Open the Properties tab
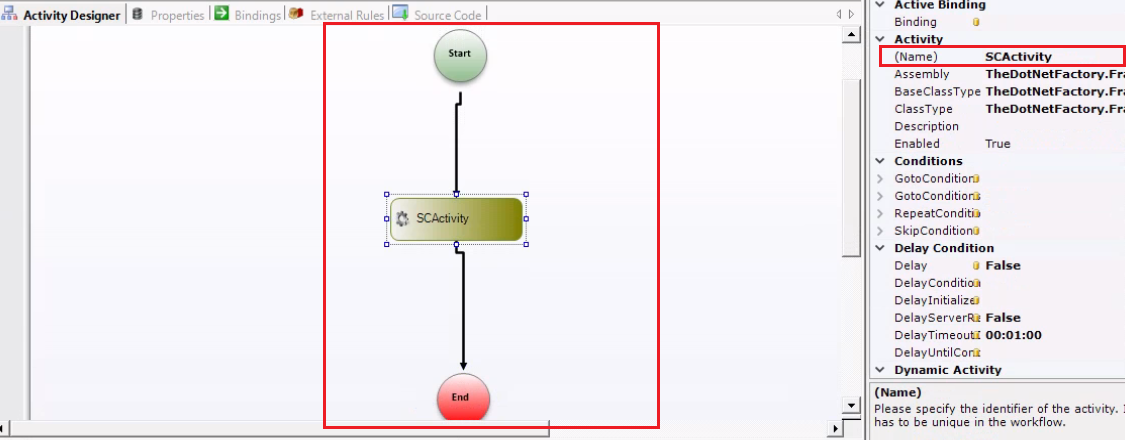 click(169, 15)
